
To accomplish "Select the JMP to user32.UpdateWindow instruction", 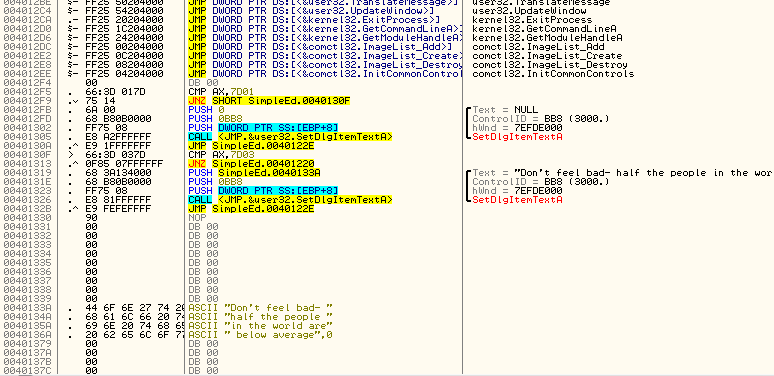I will tap(311, 11).
